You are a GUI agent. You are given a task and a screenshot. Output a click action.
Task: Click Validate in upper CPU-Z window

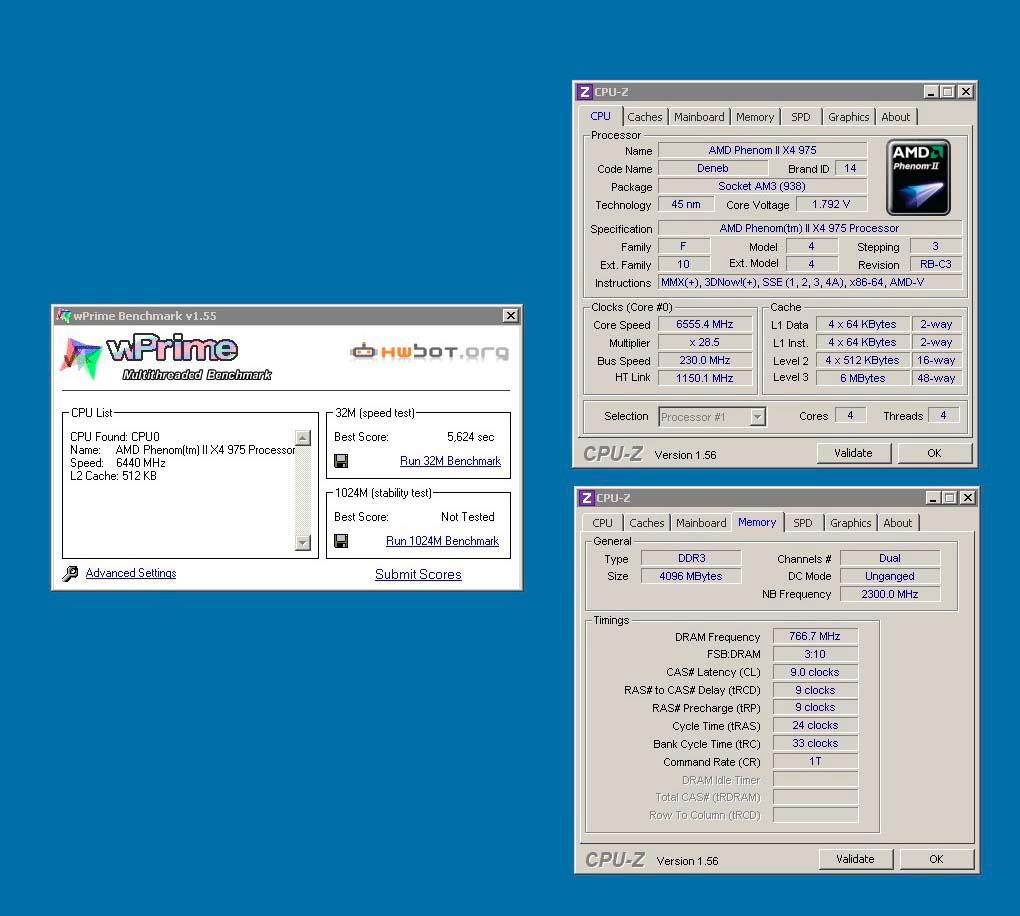pyautogui.click(x=853, y=453)
